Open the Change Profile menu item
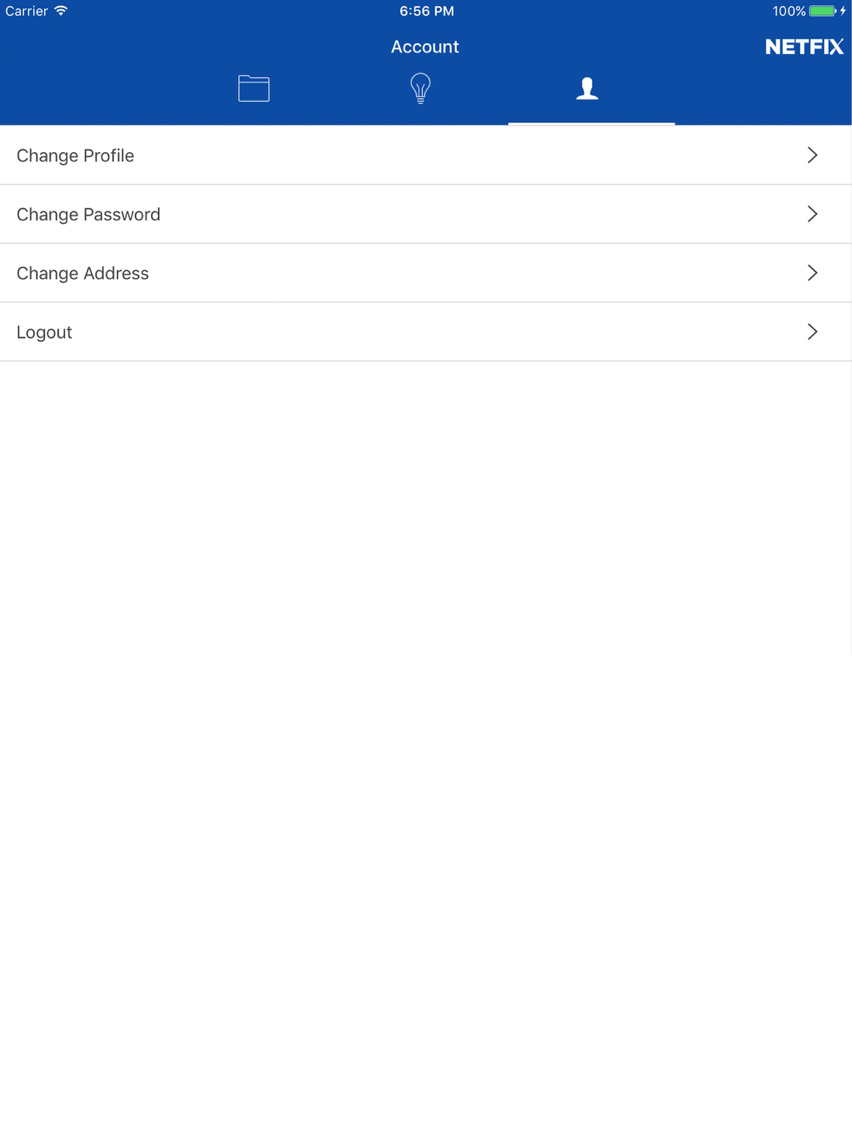 (x=426, y=155)
